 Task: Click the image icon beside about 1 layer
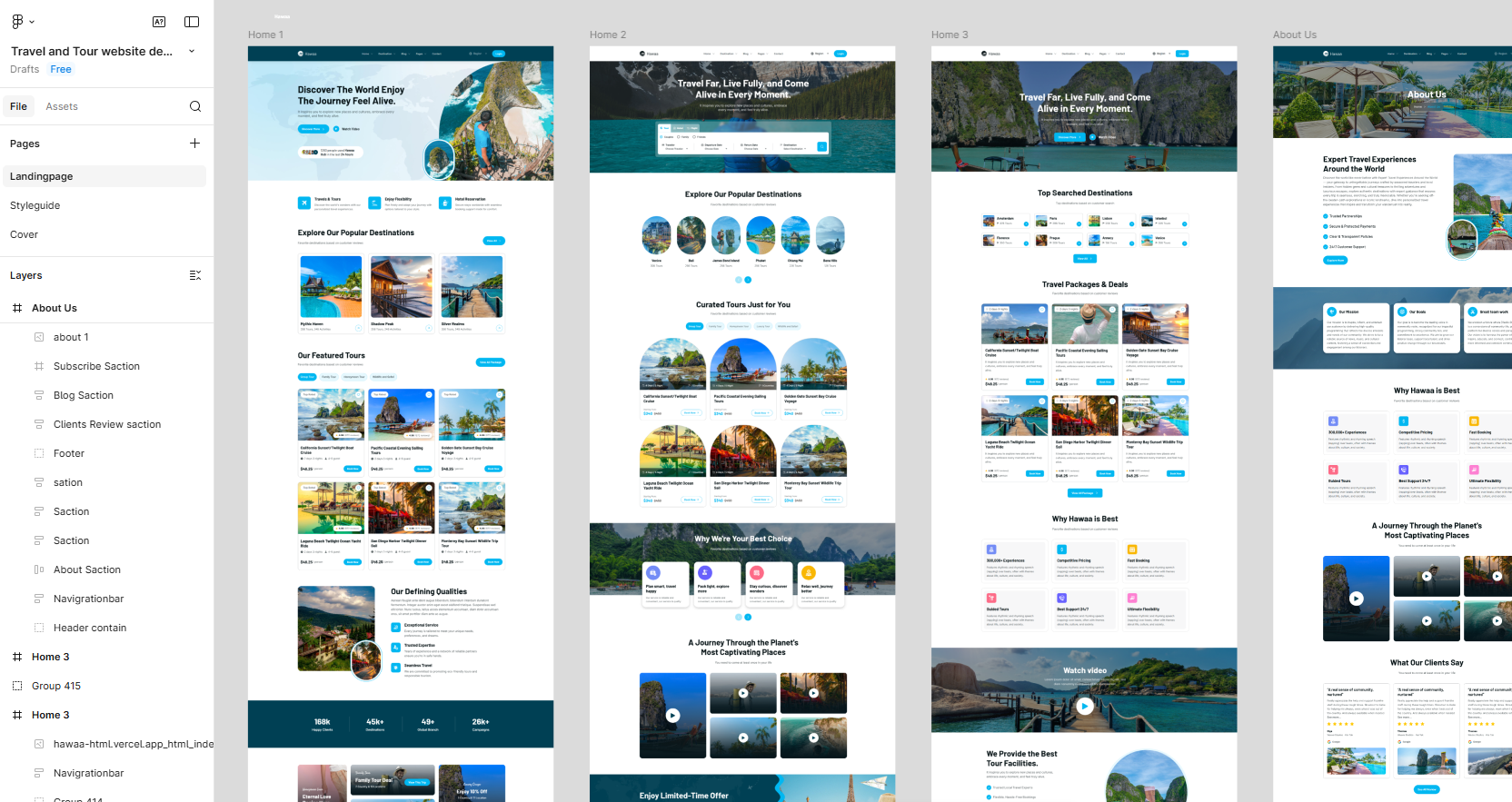tap(39, 337)
